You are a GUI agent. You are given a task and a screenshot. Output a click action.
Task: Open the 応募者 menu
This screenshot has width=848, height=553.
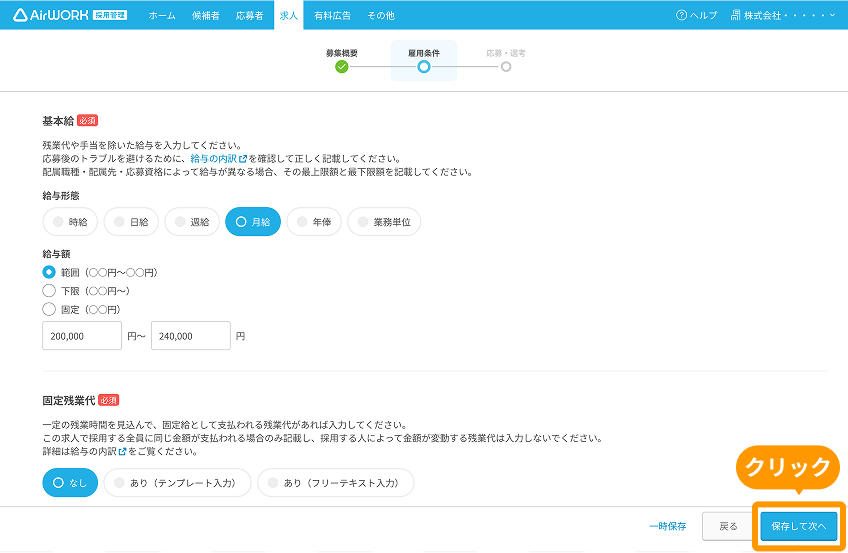pos(249,16)
